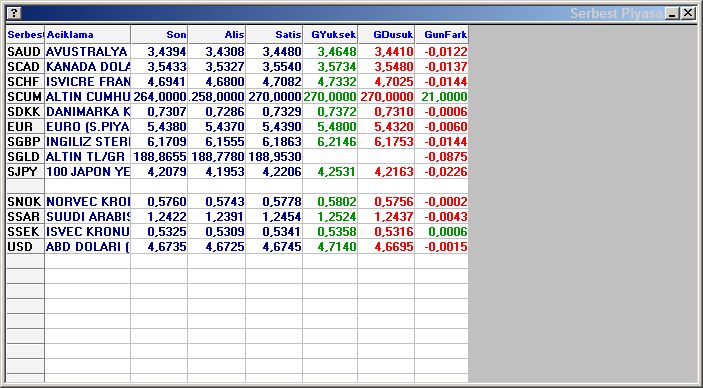Click the GDusuk column header
Image resolution: width=703 pixels, height=388 pixels.
click(x=386, y=35)
